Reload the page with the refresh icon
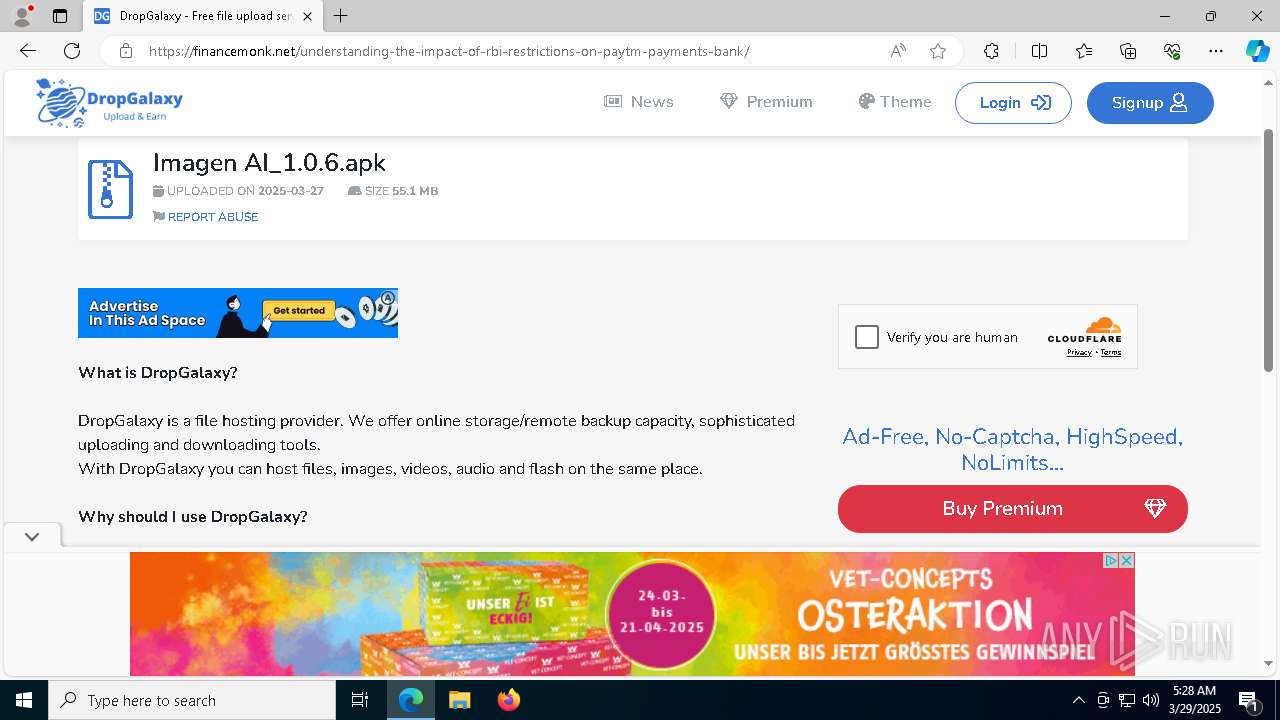Viewport: 1280px width, 720px height. (x=72, y=51)
